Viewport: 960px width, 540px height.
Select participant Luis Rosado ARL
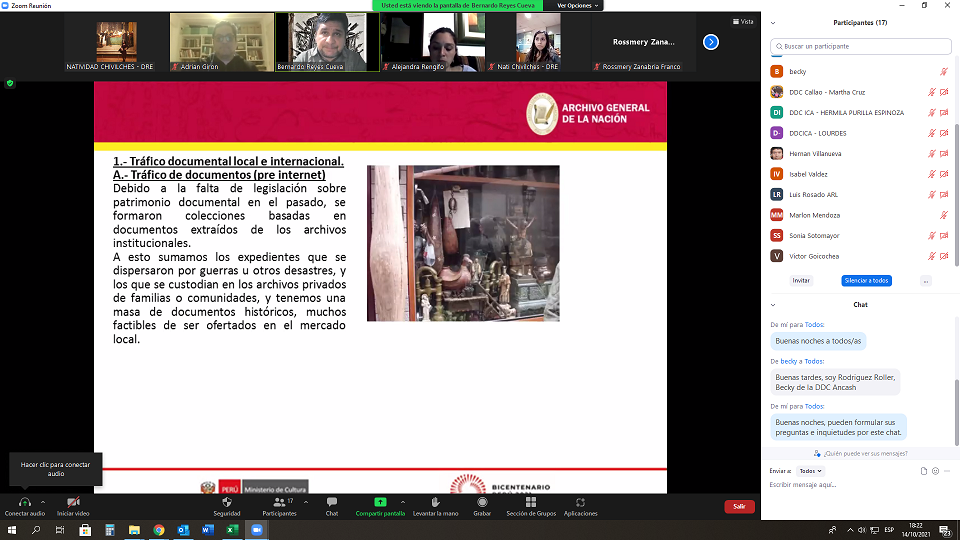(860, 195)
